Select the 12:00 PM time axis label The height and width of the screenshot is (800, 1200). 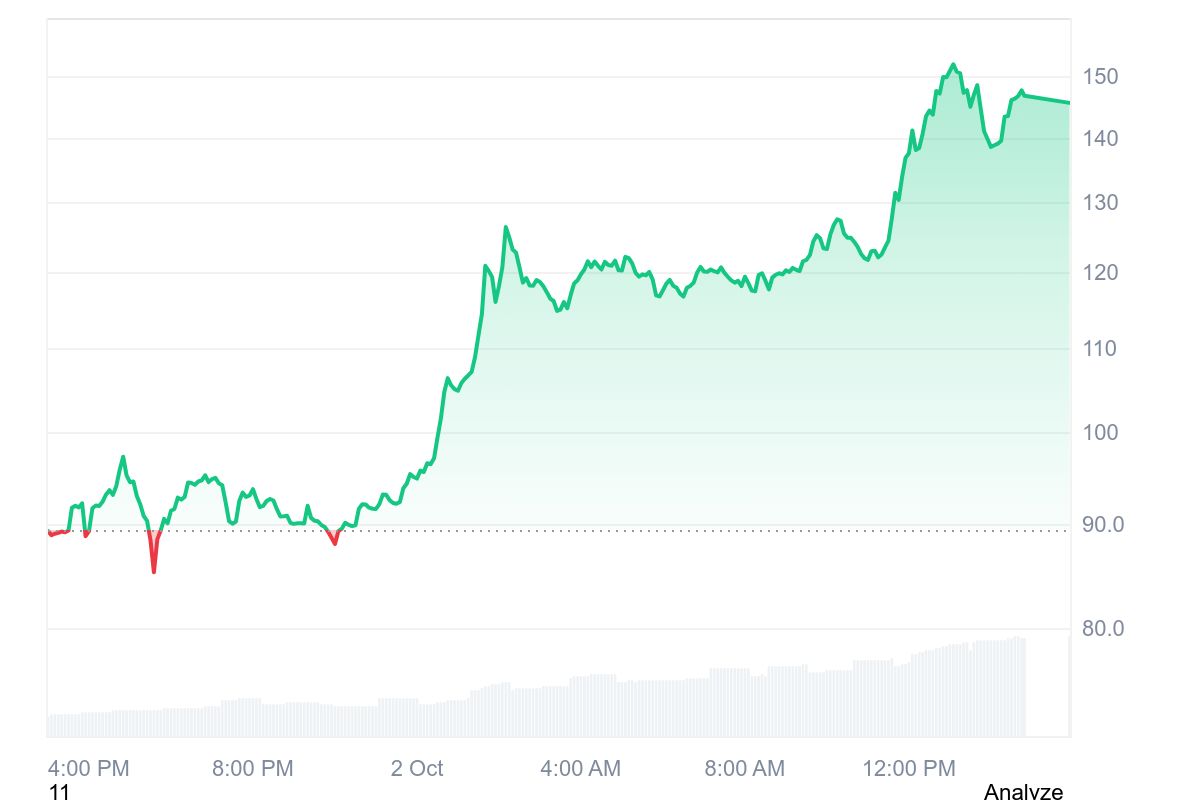[908, 768]
